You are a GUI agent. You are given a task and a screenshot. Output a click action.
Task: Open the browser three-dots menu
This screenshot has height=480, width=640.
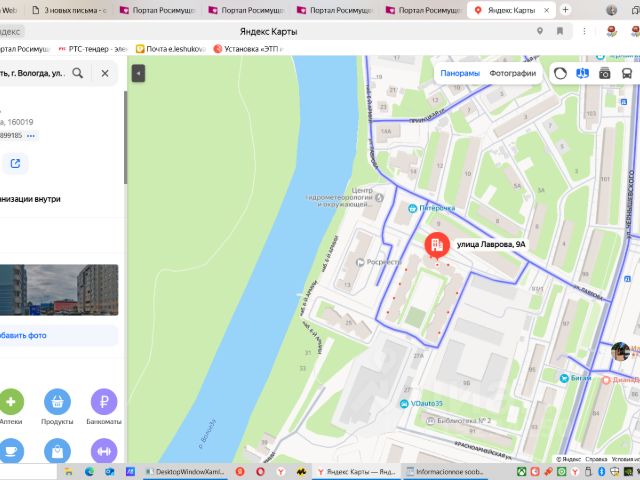pyautogui.click(x=584, y=31)
